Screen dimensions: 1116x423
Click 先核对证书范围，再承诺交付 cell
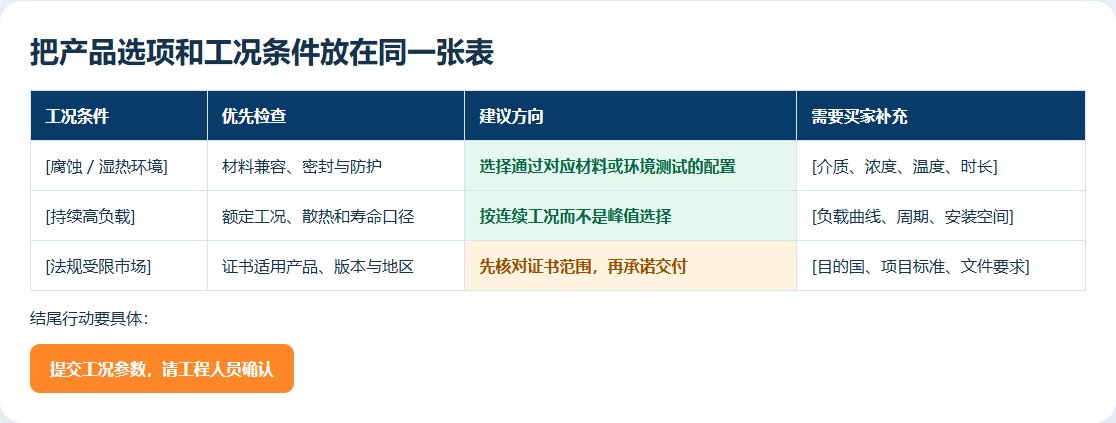[631, 266]
